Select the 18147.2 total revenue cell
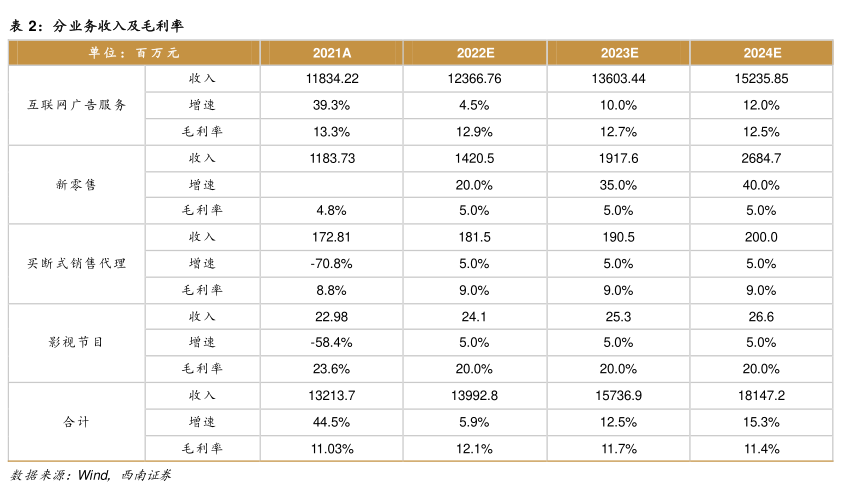This screenshot has width=847, height=486. pos(761,395)
